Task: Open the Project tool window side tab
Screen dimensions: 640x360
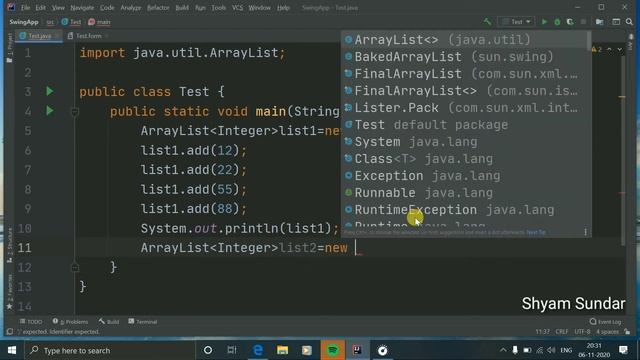Action: (x=9, y=48)
